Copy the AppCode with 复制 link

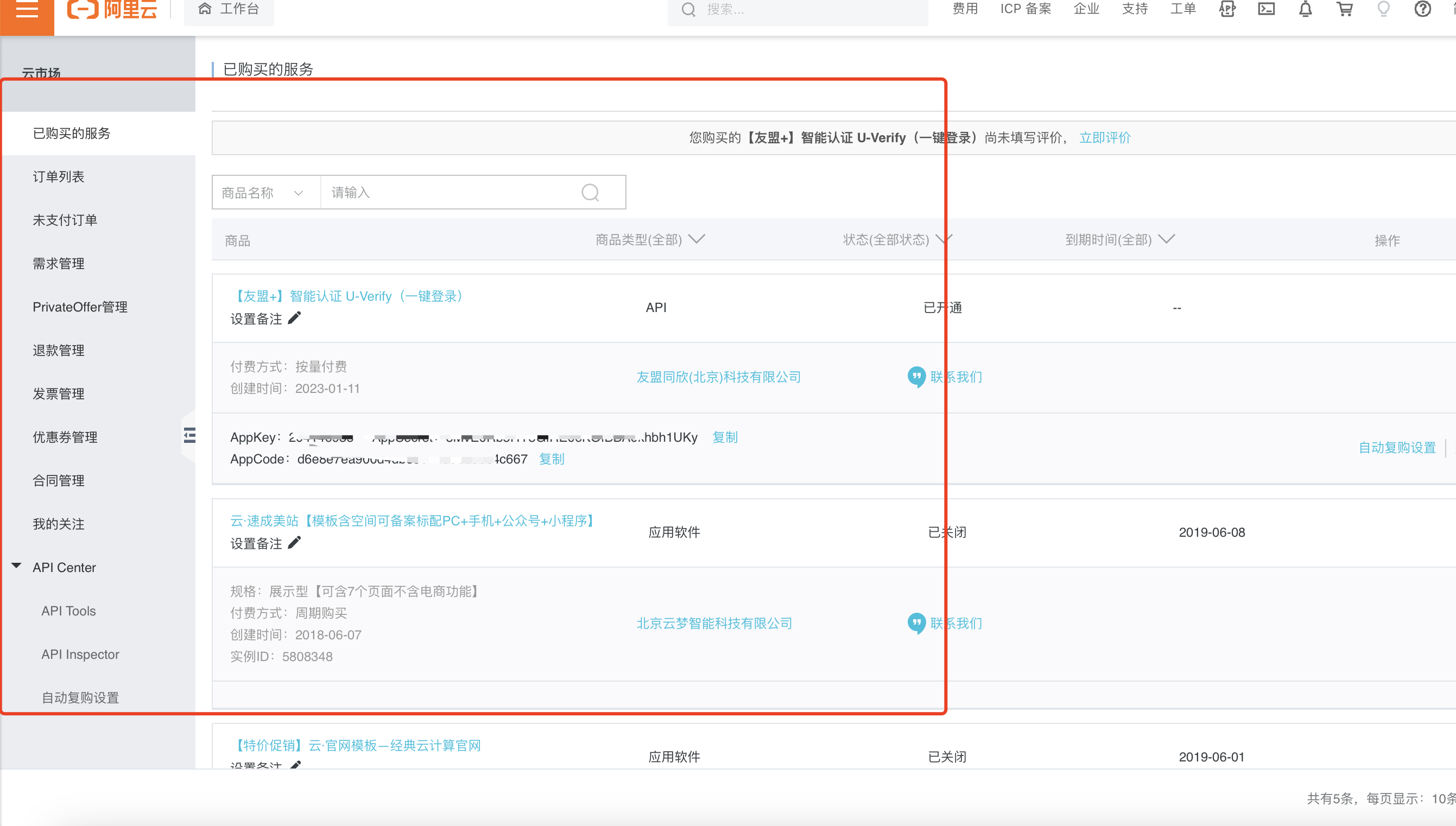[551, 459]
